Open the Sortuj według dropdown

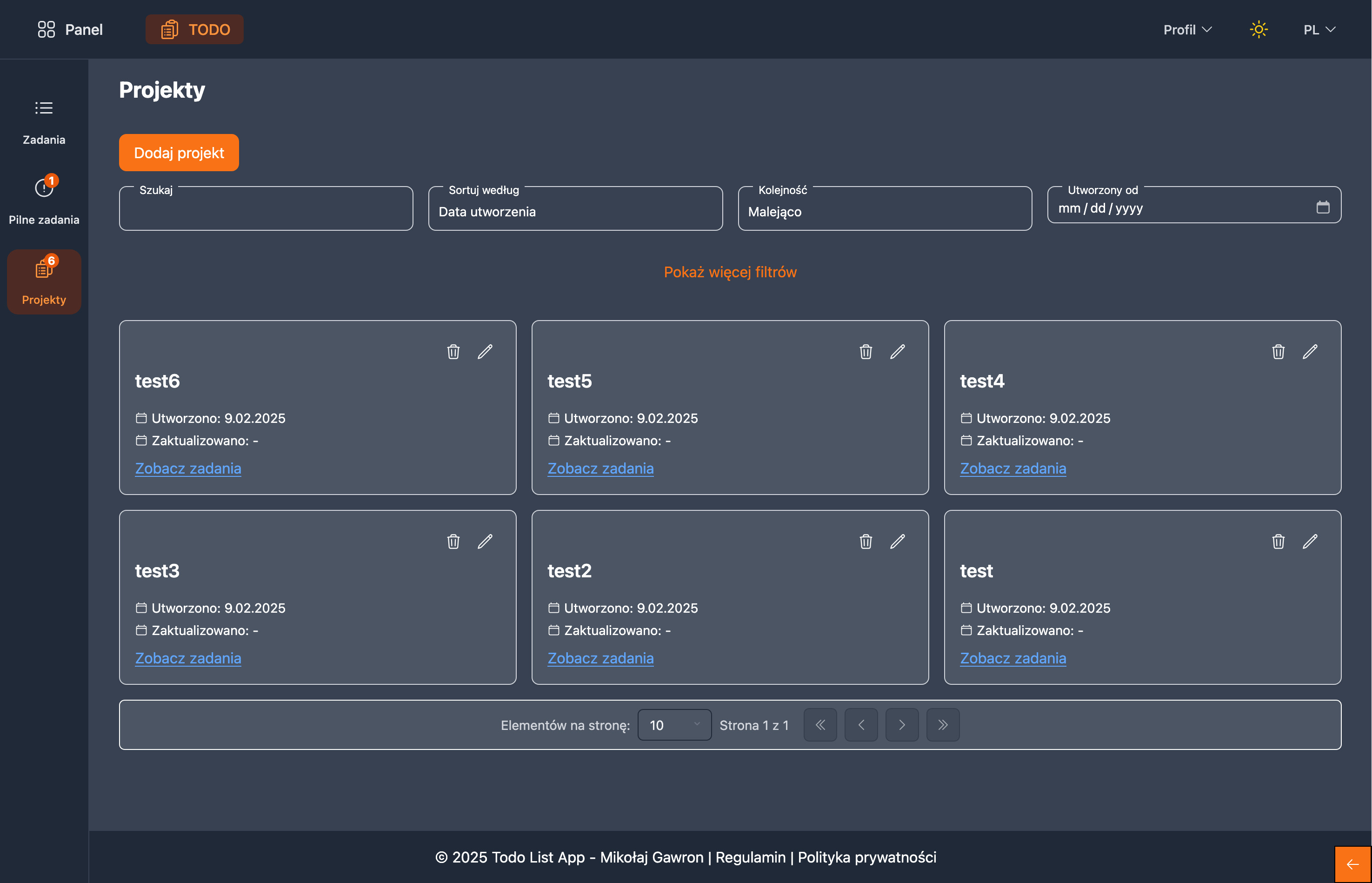[x=575, y=211]
